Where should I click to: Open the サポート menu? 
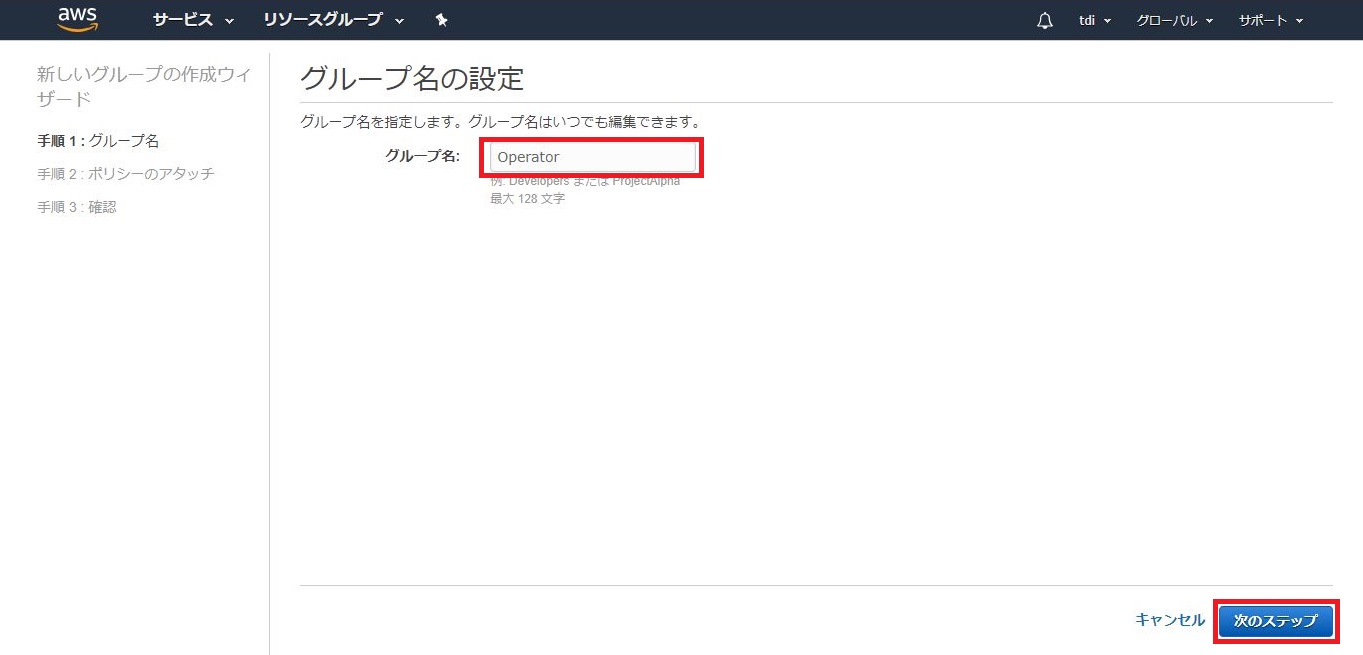1270,21
